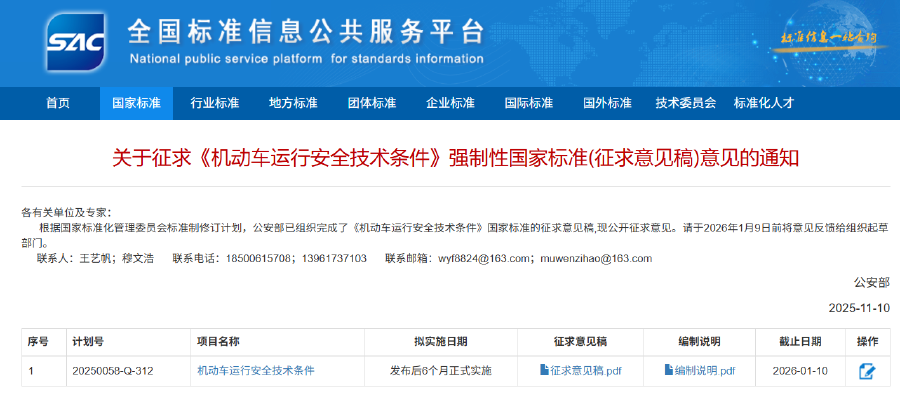Click the 操作 column header
Viewport: 900px width, 396px height.
(867, 342)
